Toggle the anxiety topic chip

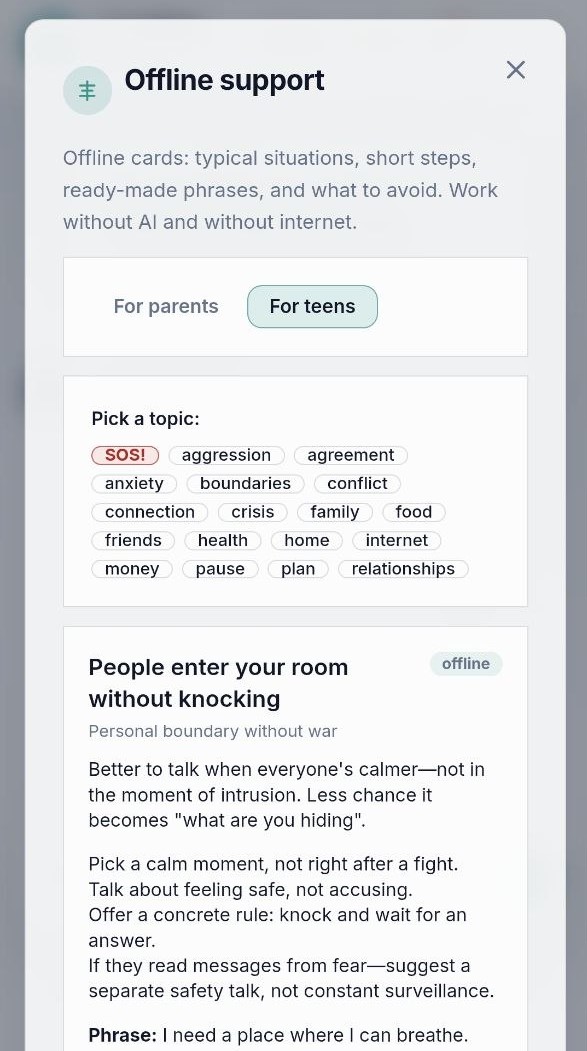point(134,484)
